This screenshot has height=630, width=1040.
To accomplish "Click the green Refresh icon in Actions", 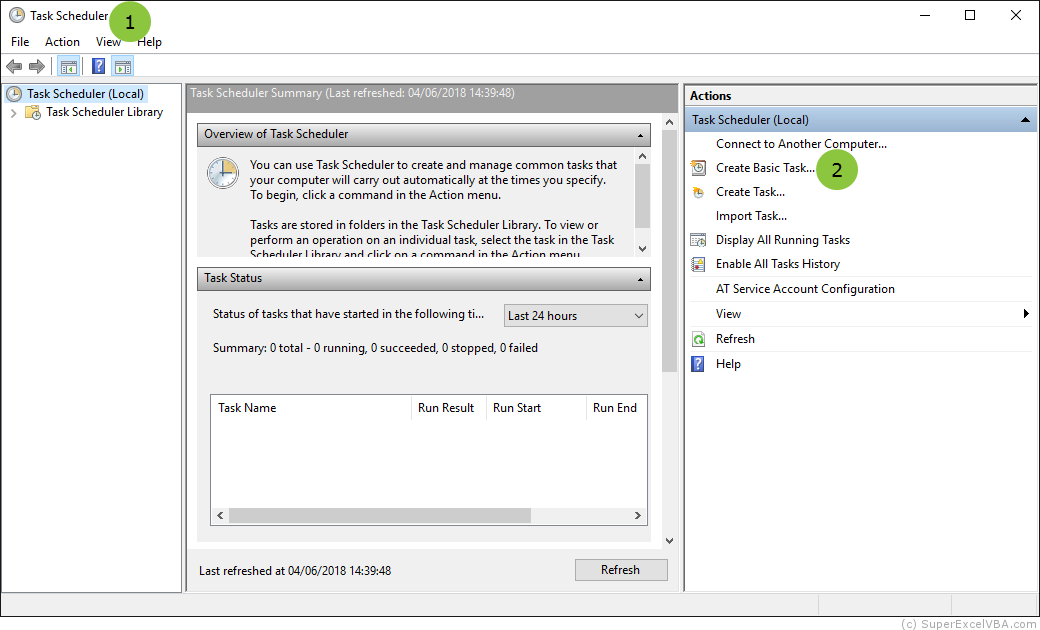I will coord(698,339).
